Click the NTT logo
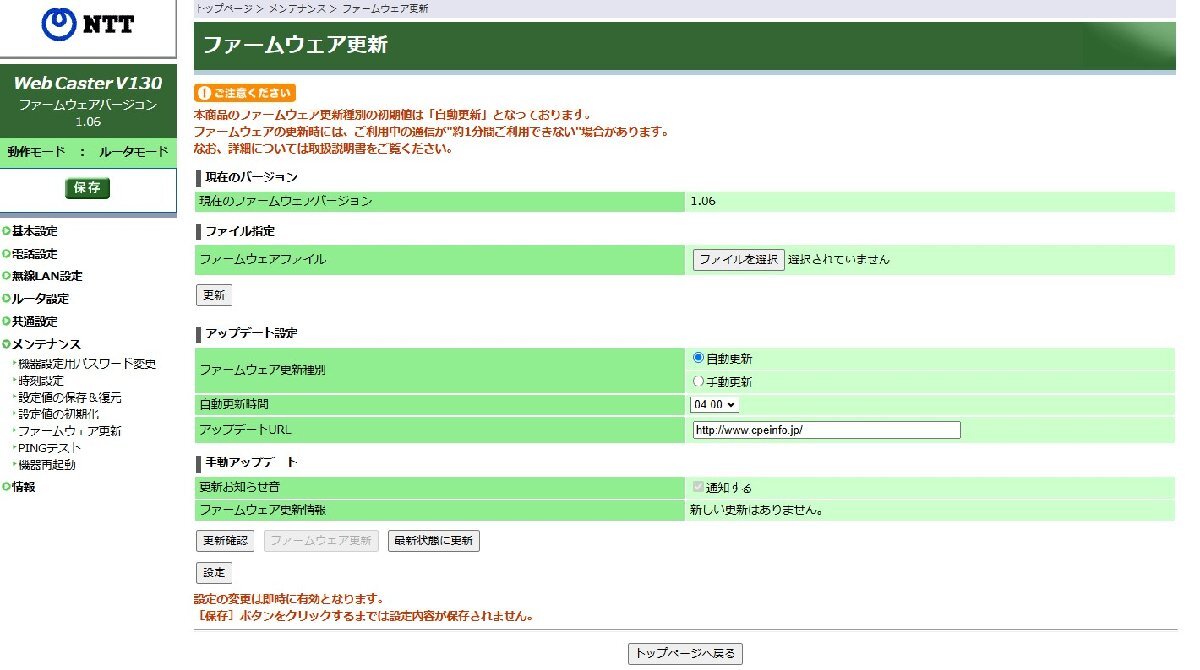The height and width of the screenshot is (670, 1200). [87, 24]
